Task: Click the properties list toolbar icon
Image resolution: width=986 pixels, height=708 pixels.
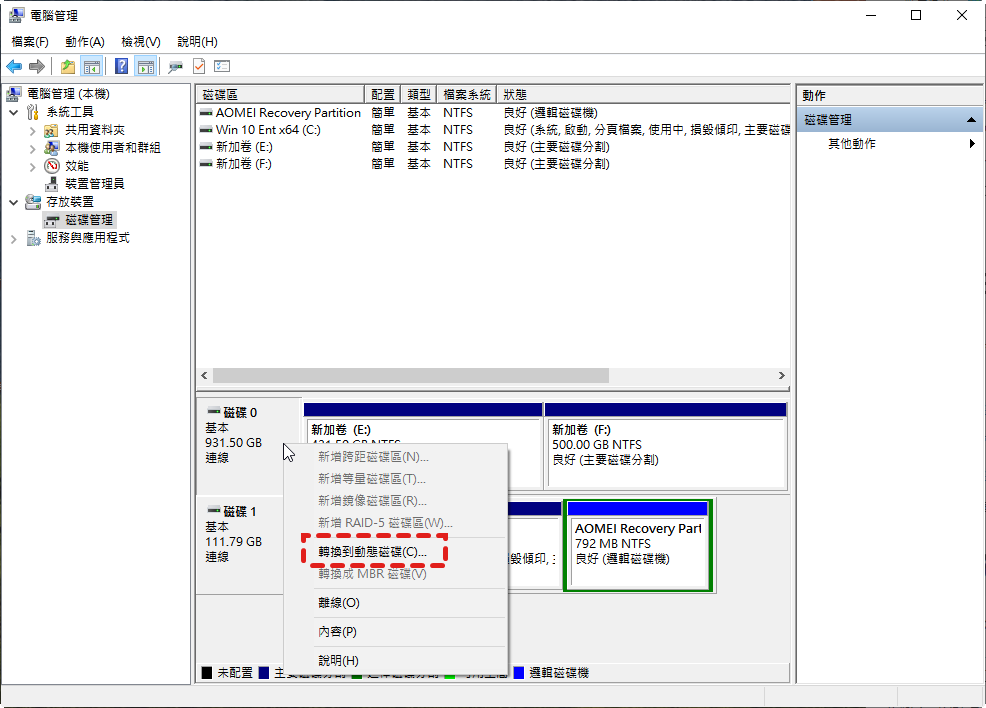Action: [x=222, y=66]
